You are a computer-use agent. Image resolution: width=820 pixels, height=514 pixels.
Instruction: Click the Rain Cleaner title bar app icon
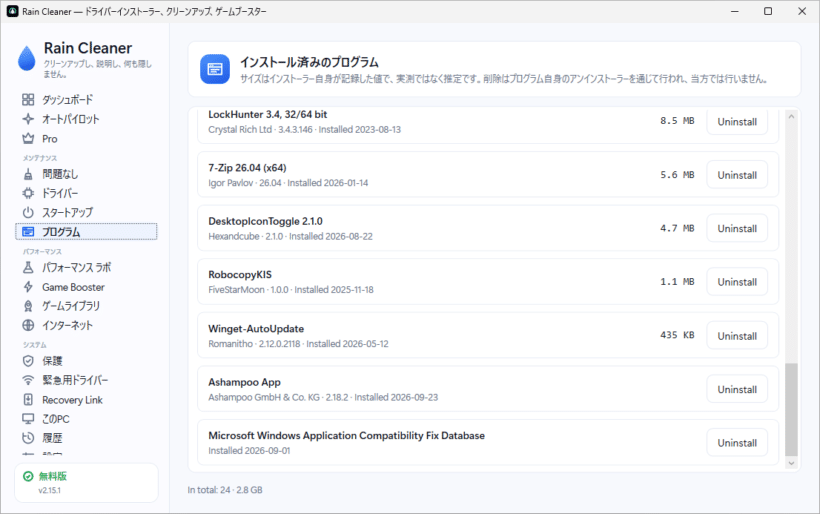tap(13, 12)
